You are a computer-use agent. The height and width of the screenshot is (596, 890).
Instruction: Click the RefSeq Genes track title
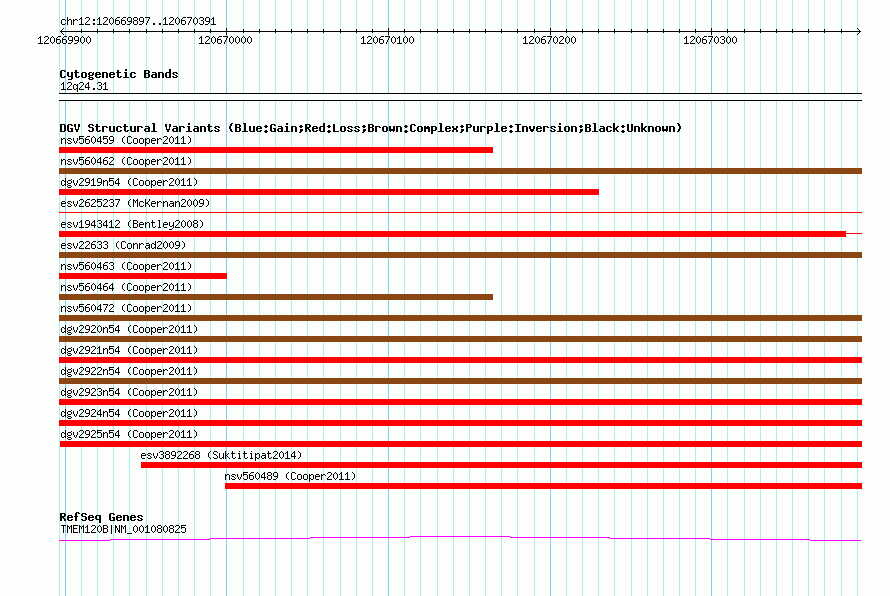[x=101, y=517]
